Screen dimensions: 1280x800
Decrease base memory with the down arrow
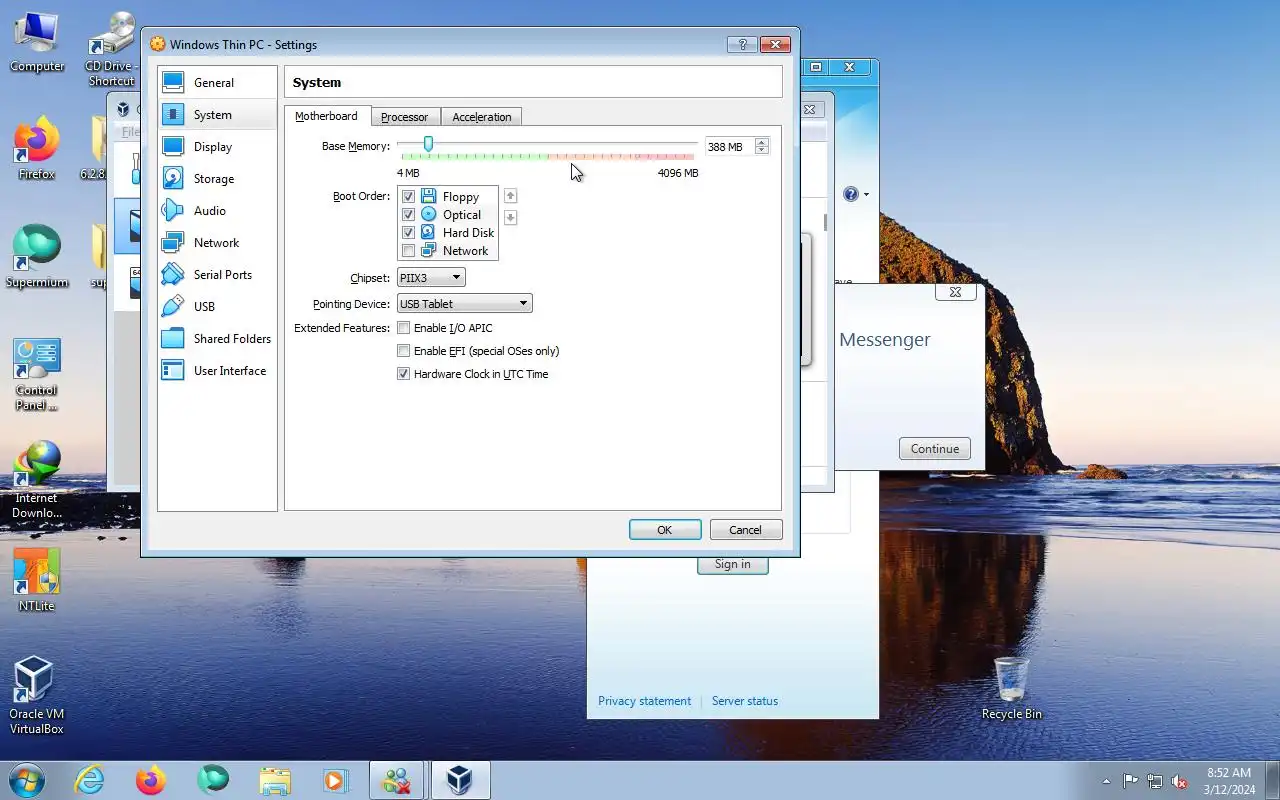[762, 151]
